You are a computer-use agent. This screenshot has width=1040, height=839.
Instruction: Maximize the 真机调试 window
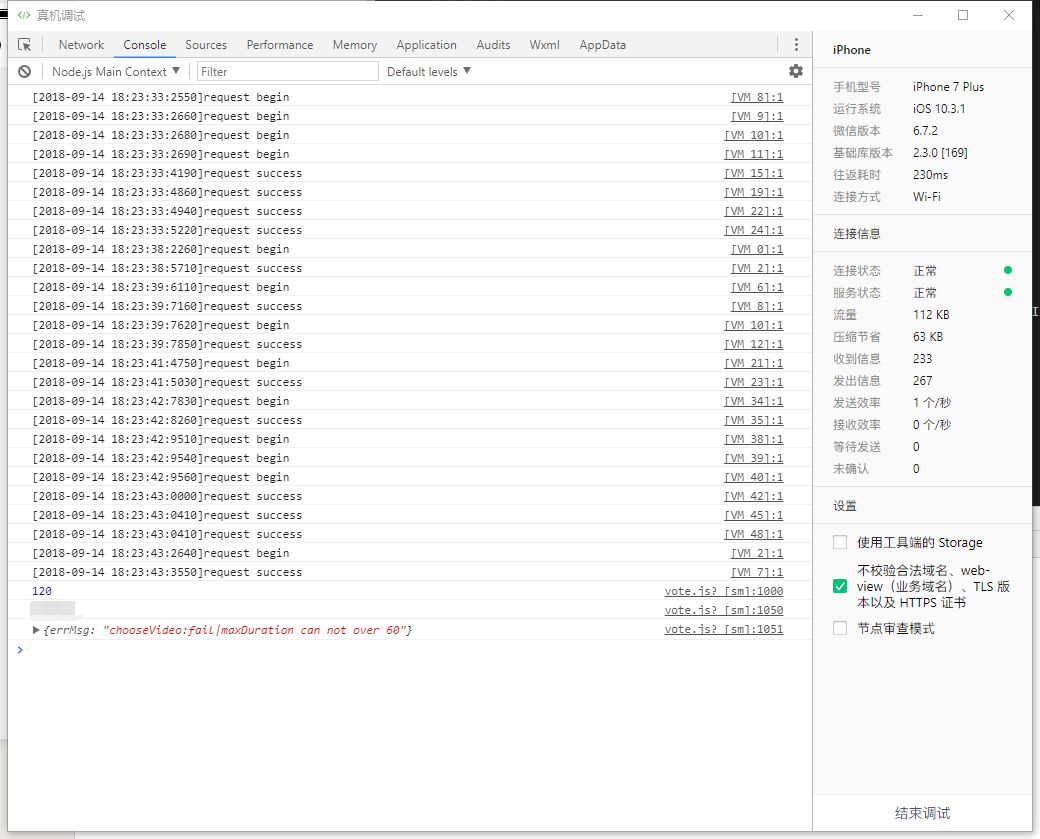[963, 15]
